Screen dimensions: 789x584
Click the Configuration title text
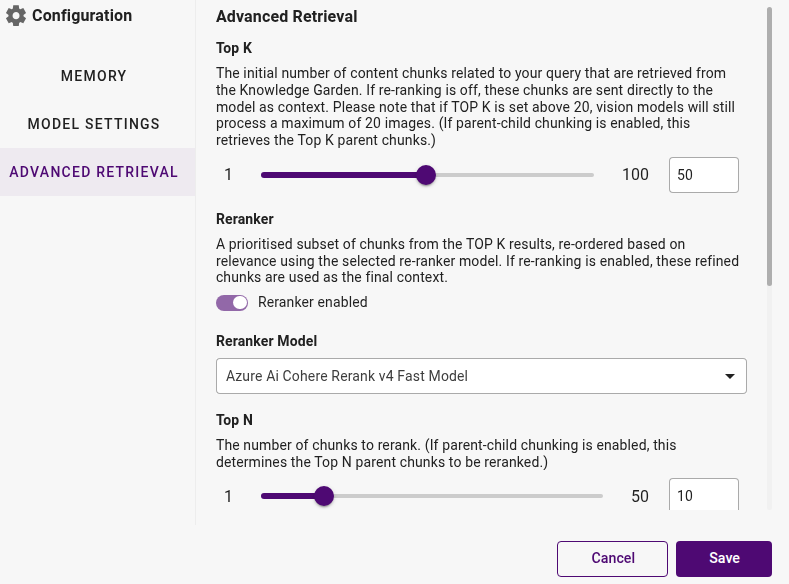tap(82, 16)
